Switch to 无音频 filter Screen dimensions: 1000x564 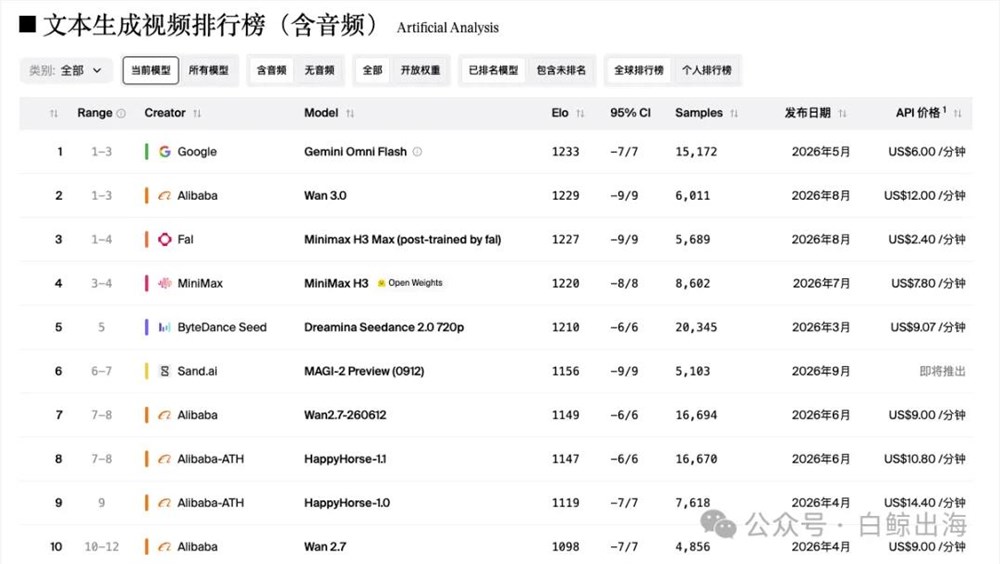[x=320, y=70]
